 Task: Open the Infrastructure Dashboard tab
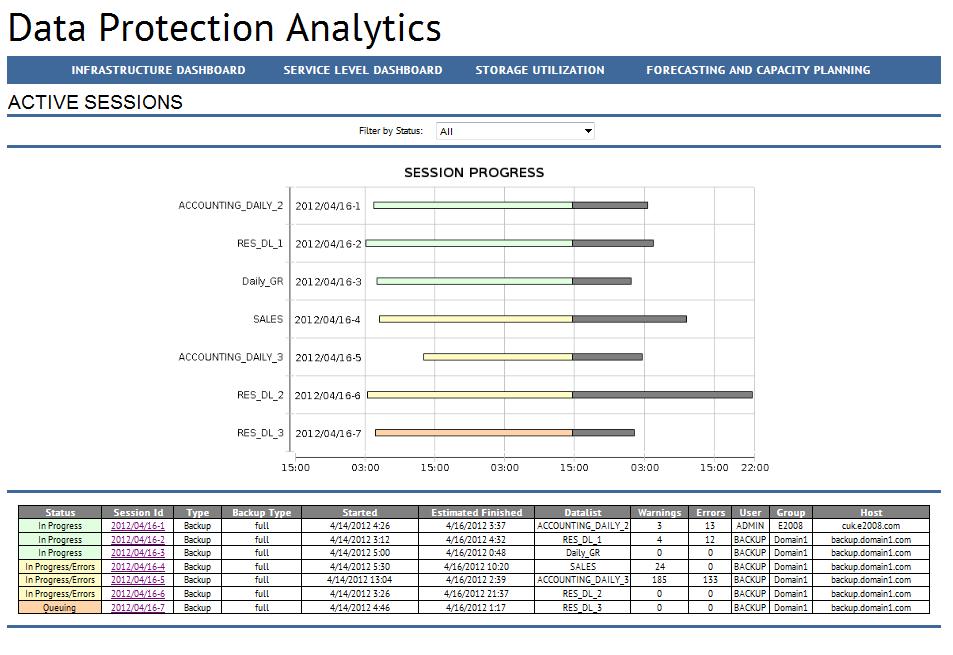tap(158, 70)
